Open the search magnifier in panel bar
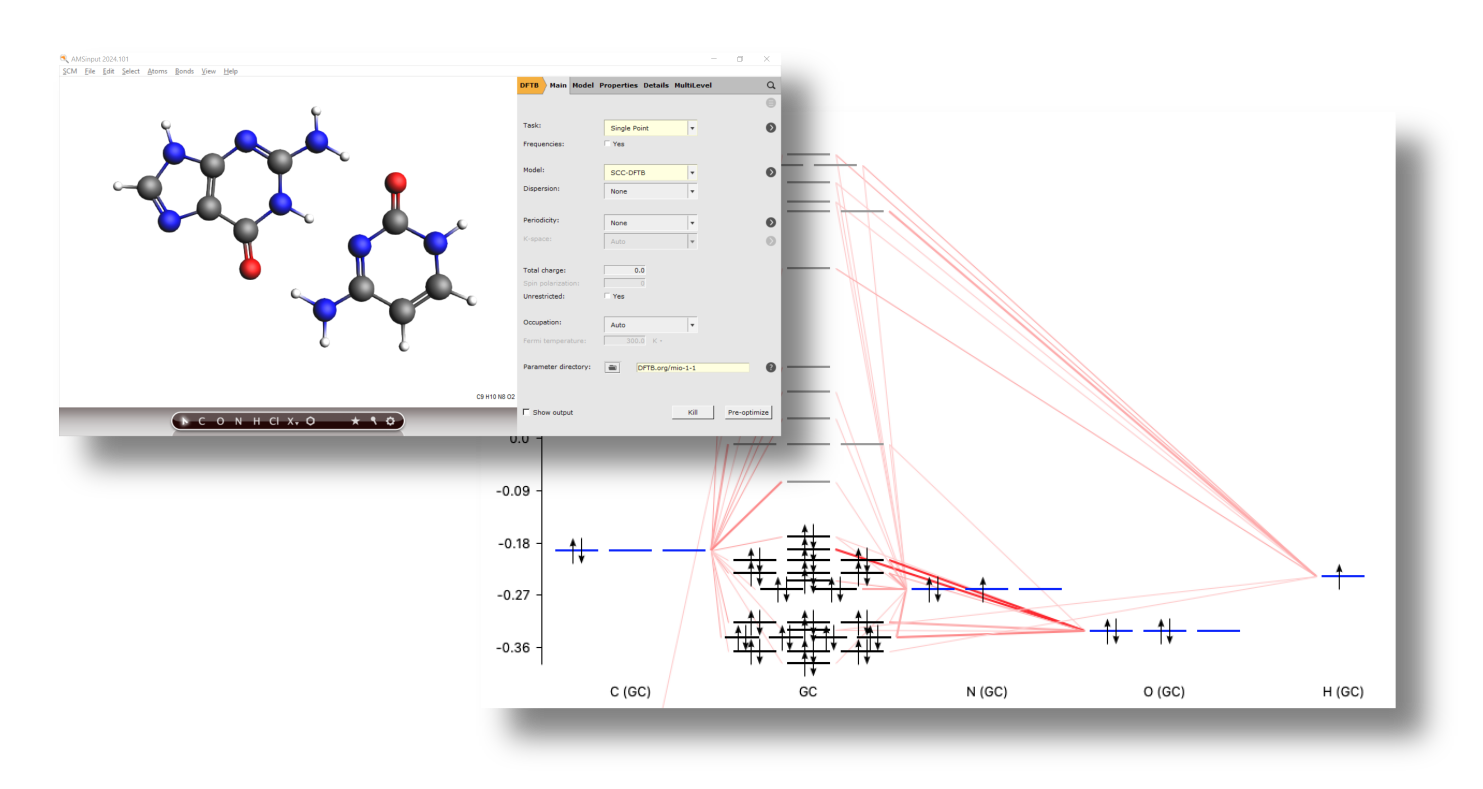 771,86
